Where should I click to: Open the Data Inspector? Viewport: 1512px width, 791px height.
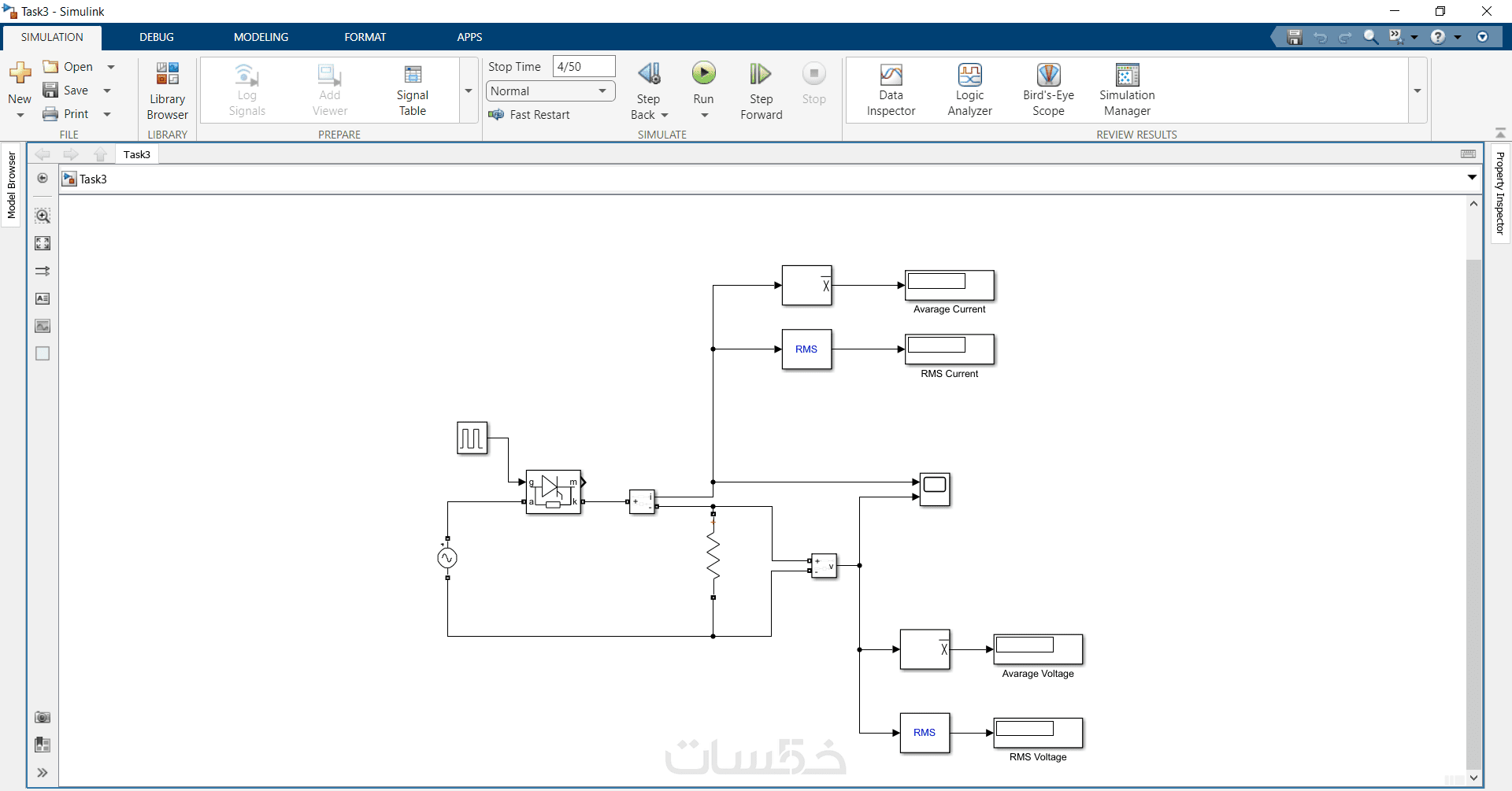[x=891, y=91]
